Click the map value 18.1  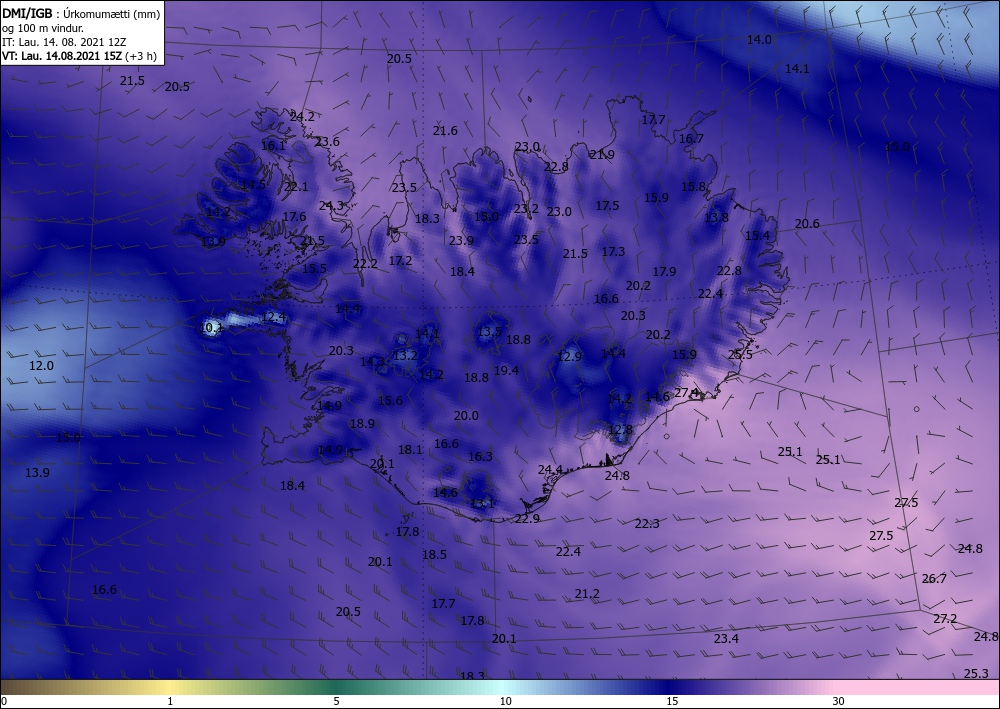click(411, 450)
